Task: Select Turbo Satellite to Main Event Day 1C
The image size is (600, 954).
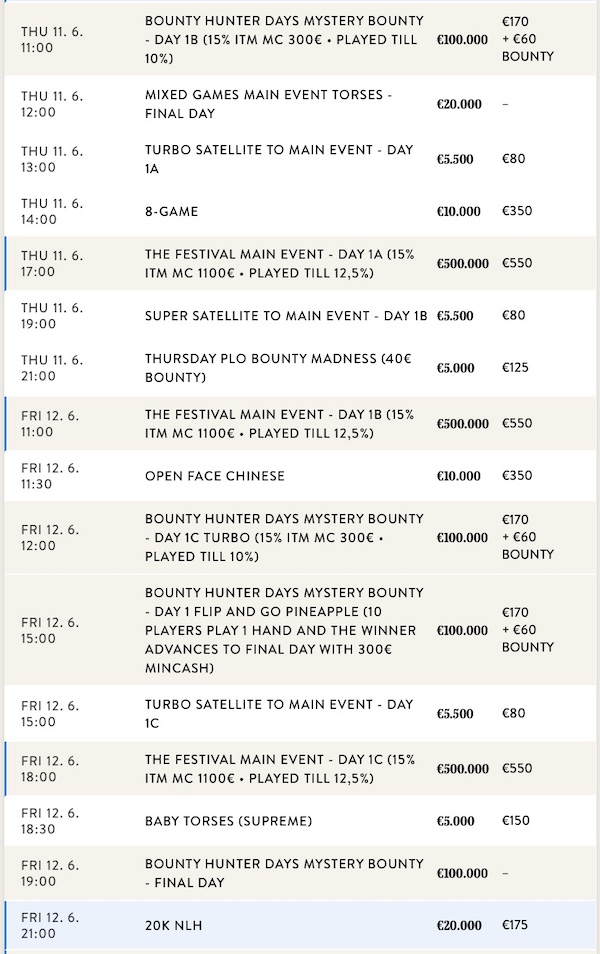Action: [300, 714]
